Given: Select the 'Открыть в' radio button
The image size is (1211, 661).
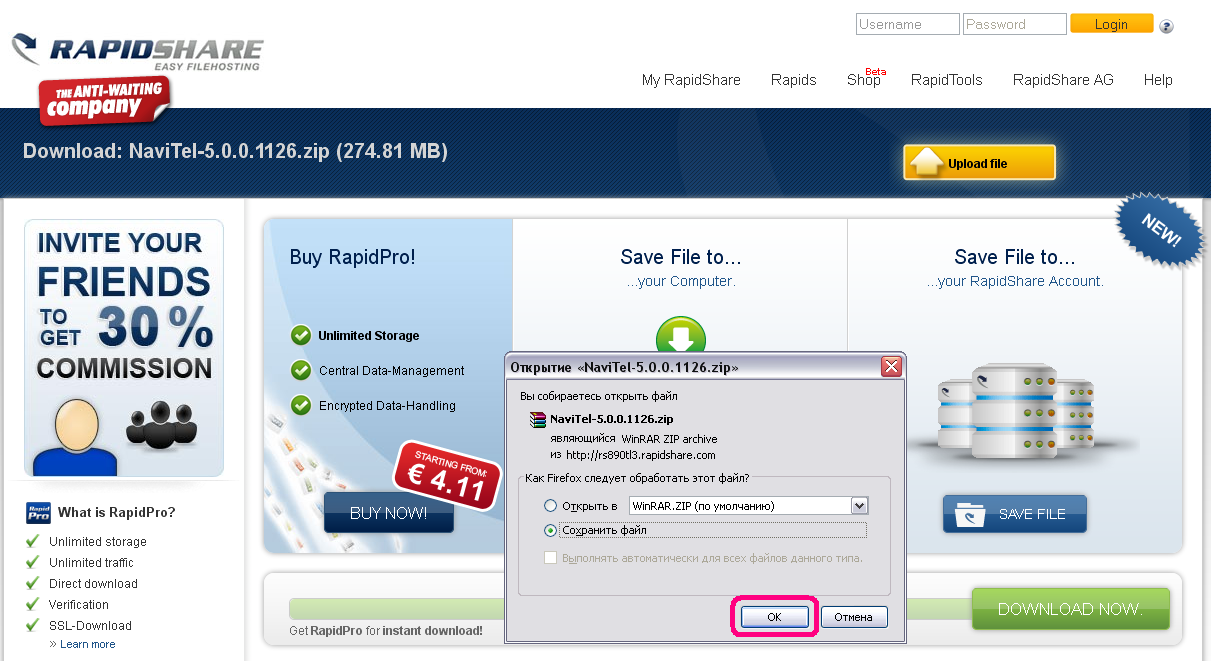Looking at the screenshot, I should click(x=550, y=506).
